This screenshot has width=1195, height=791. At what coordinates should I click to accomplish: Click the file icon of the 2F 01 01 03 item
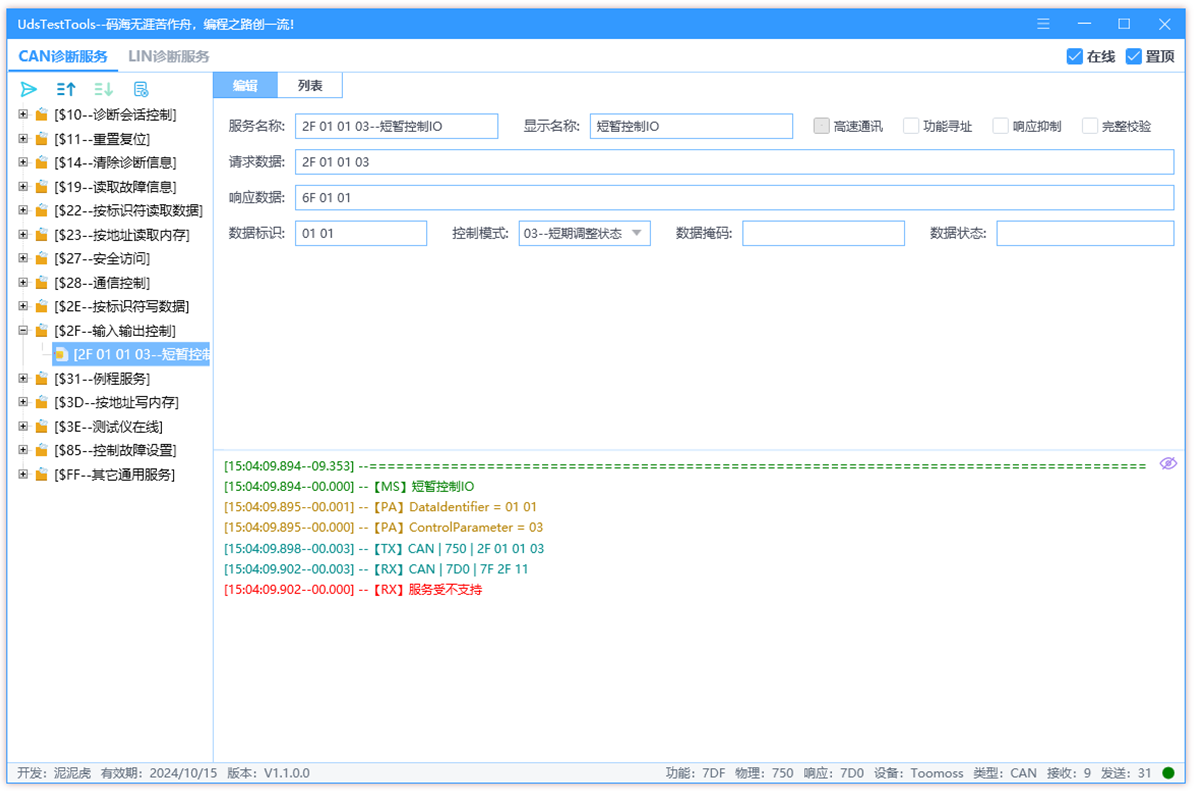[x=62, y=354]
